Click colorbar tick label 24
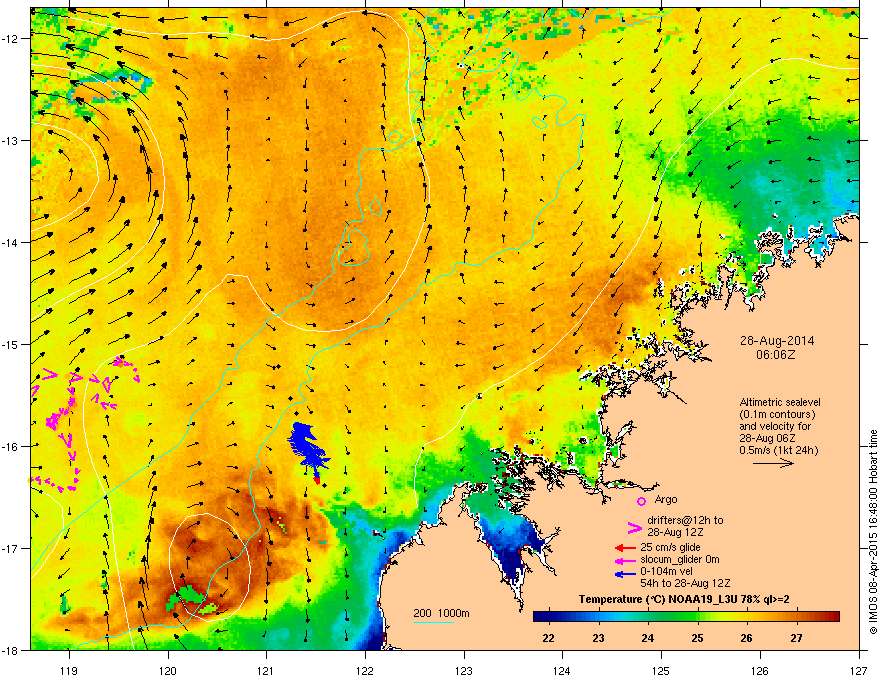Screen dimensions: 880x680 pos(648,638)
